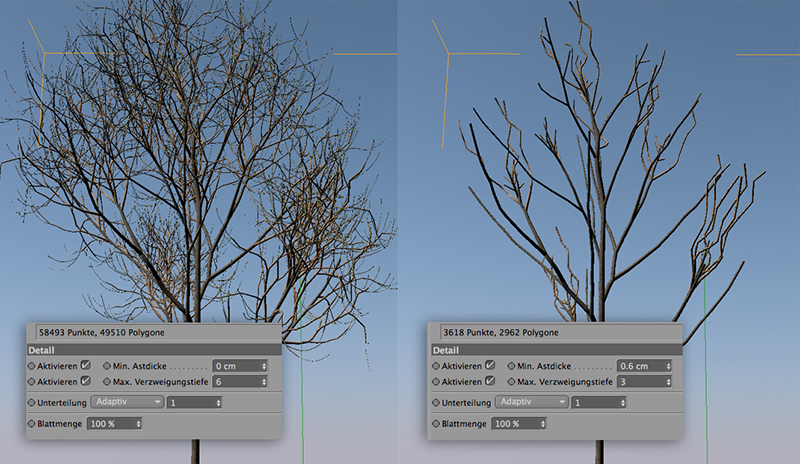Click the Max. Verzweigungstiefe label in right panel
The image size is (800, 464).
point(565,382)
